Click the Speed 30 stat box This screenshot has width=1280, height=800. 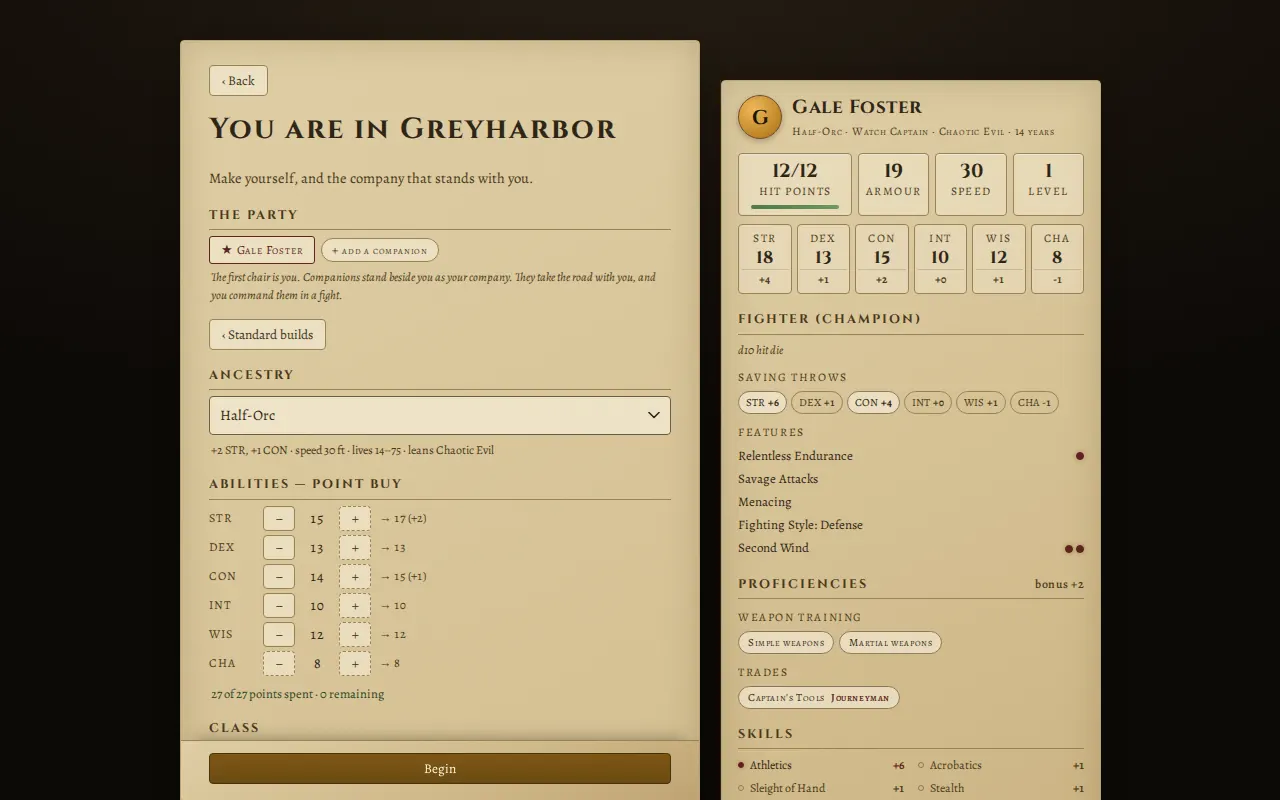click(x=971, y=184)
